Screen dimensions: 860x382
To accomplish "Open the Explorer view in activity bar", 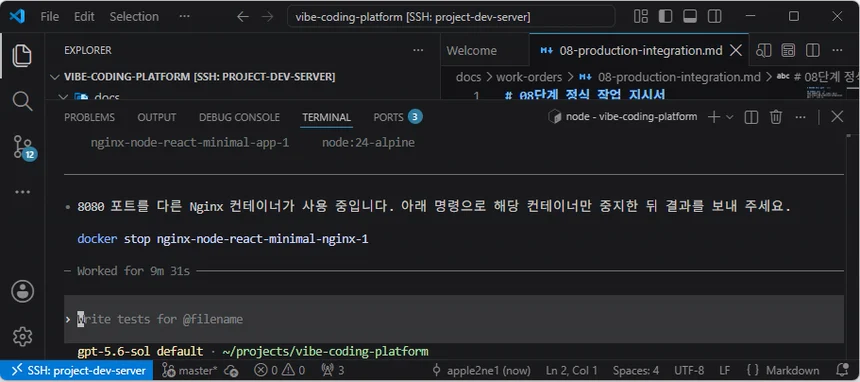I will pos(22,55).
